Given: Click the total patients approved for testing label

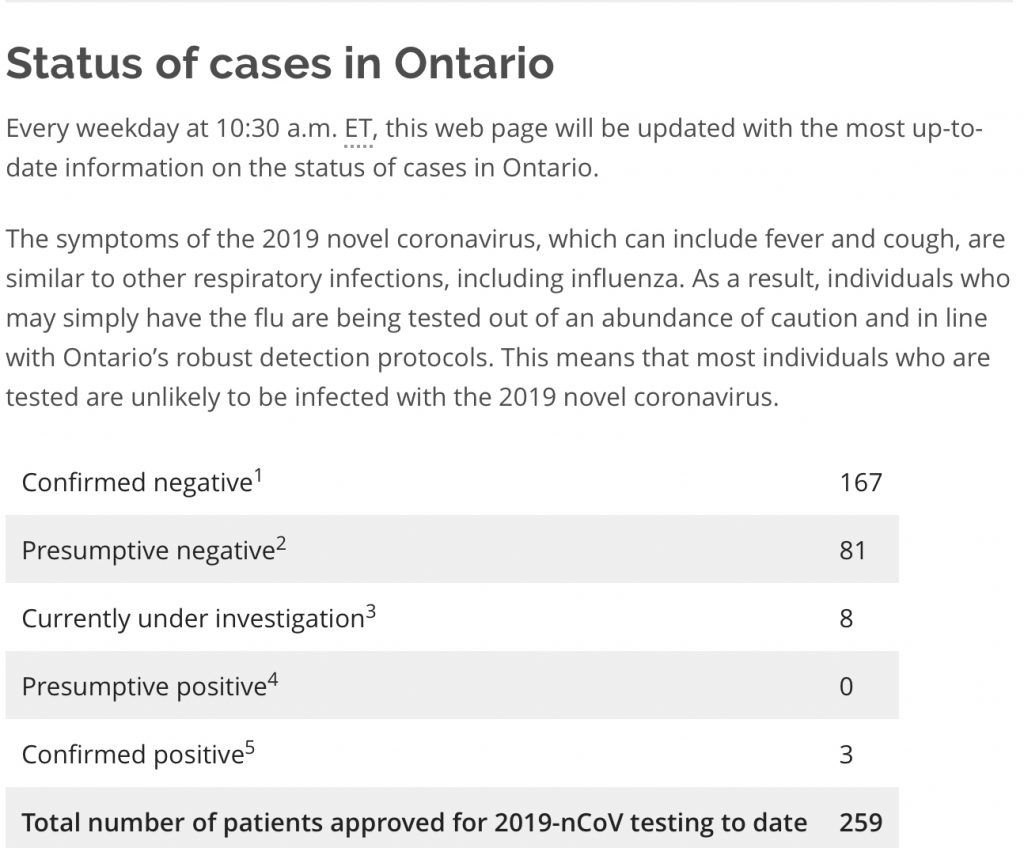Looking at the screenshot, I should (414, 823).
